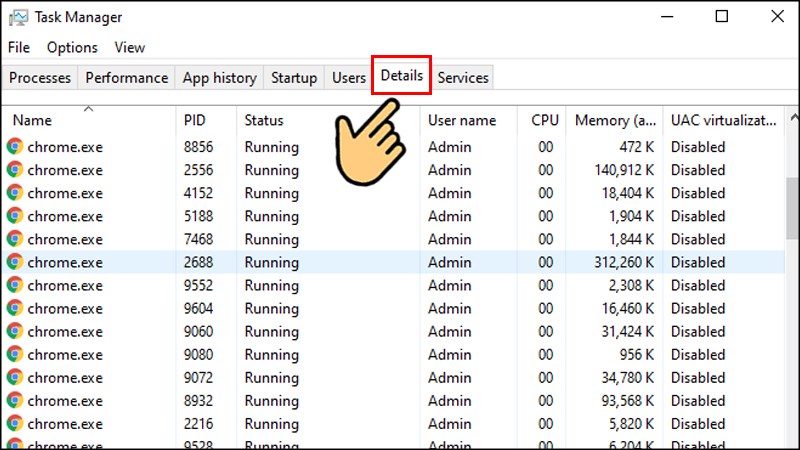Switch to the Users tab
Screen dimensions: 800x450
[349, 78]
